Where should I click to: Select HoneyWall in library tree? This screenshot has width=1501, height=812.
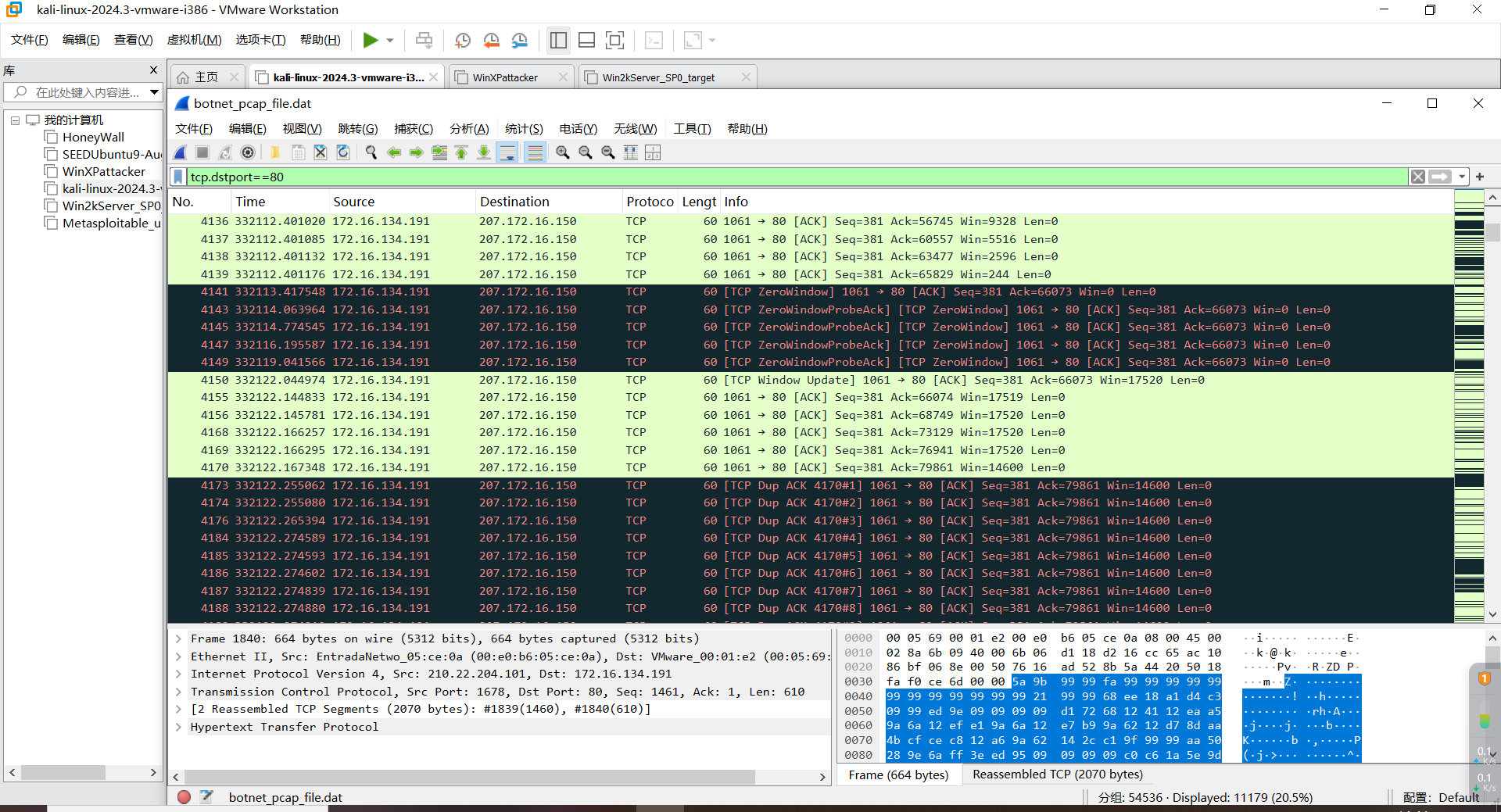pos(93,138)
